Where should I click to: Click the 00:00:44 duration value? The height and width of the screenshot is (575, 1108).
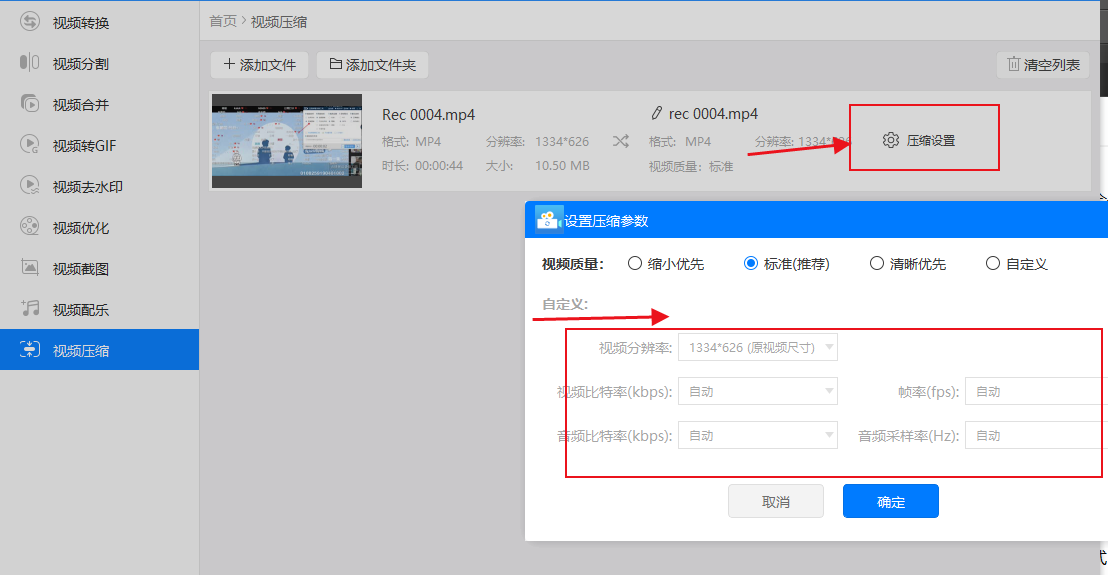pyautogui.click(x=439, y=165)
